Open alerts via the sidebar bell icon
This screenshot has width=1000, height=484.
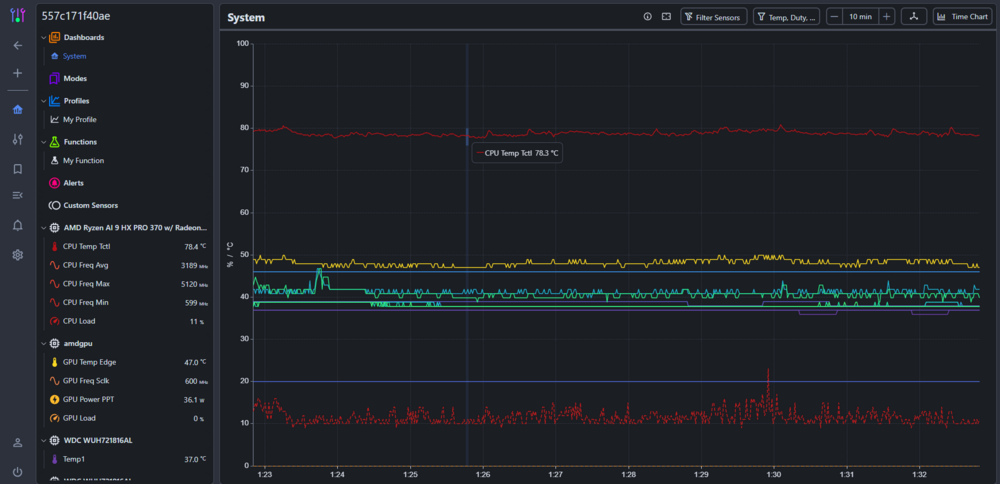(x=18, y=225)
